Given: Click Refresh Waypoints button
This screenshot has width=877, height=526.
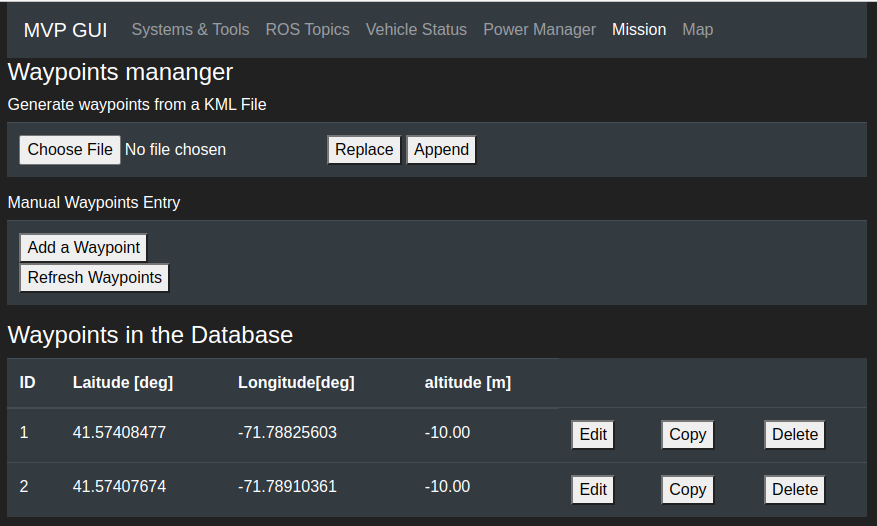Looking at the screenshot, I should point(95,278).
